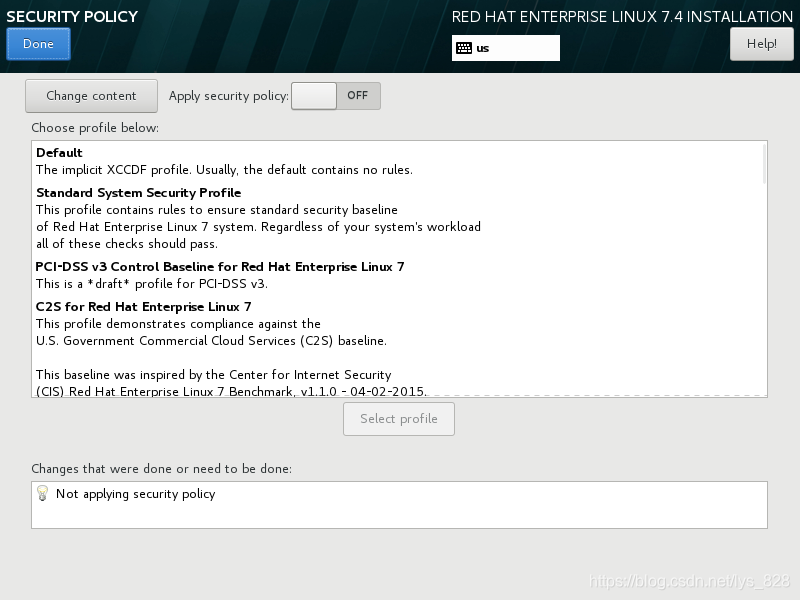Image resolution: width=800 pixels, height=600 pixels.
Task: Click 'all of these checks should pass.' line
Action: click(x=127, y=244)
